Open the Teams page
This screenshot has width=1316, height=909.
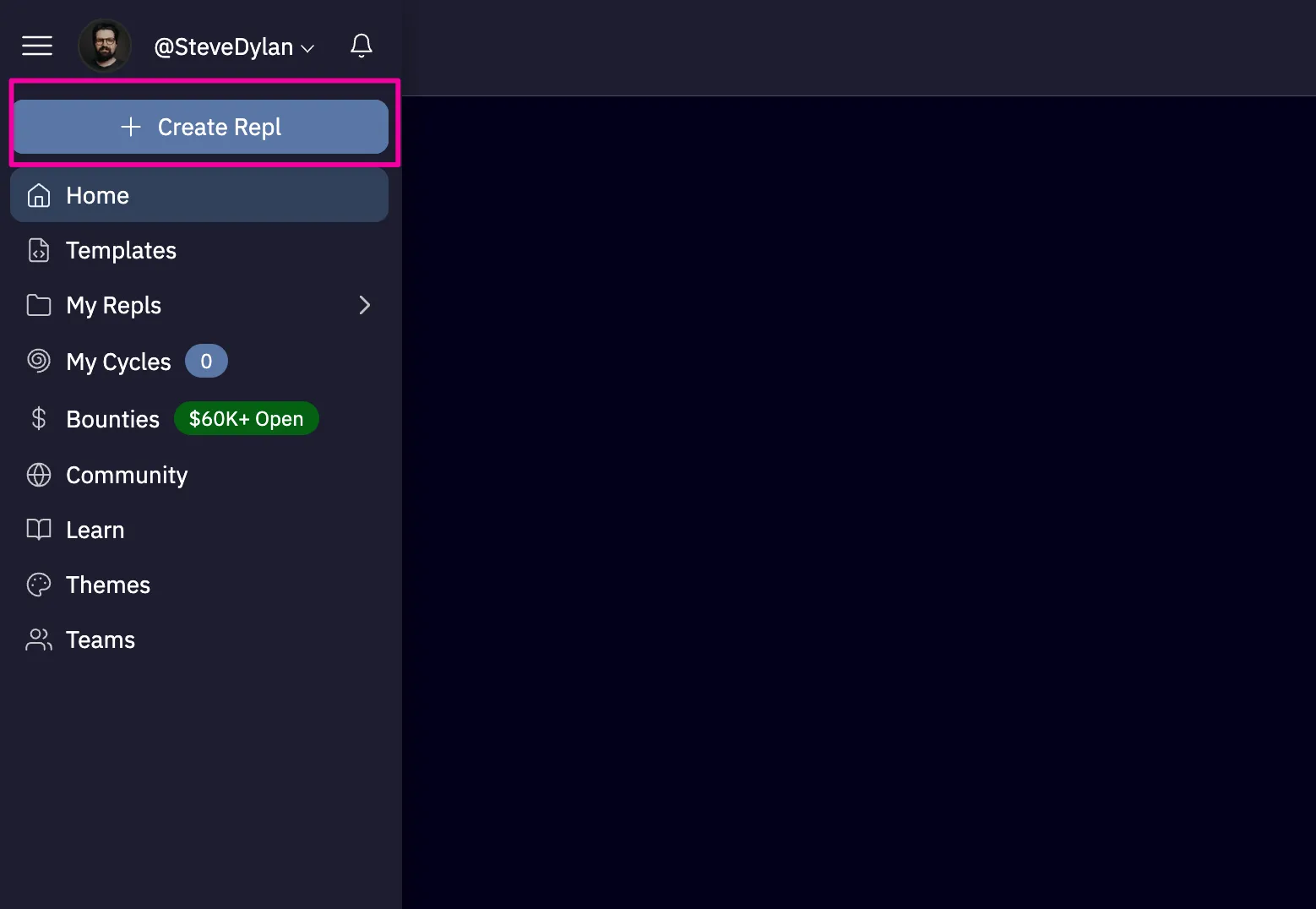(x=199, y=640)
